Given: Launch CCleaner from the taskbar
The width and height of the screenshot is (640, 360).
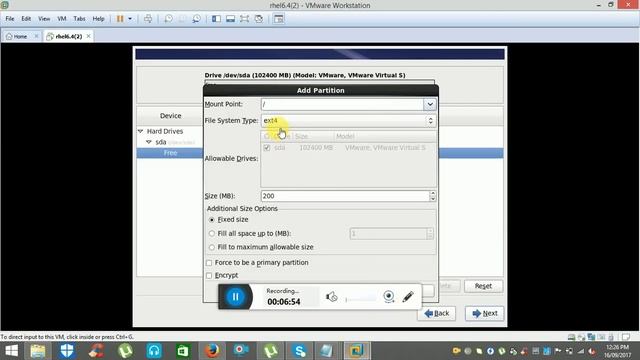Looking at the screenshot, I should (x=96, y=351).
